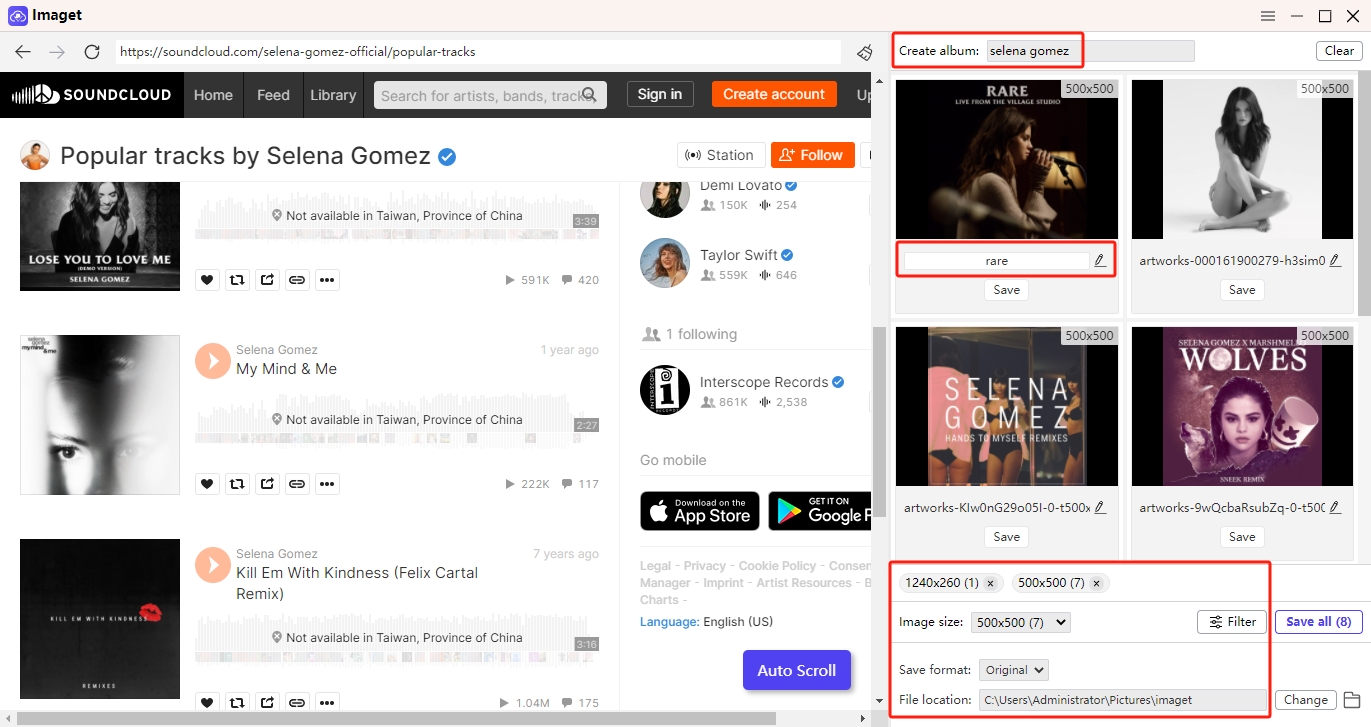Open My Mind & Me cover art
This screenshot has width=1371, height=727.
click(100, 415)
